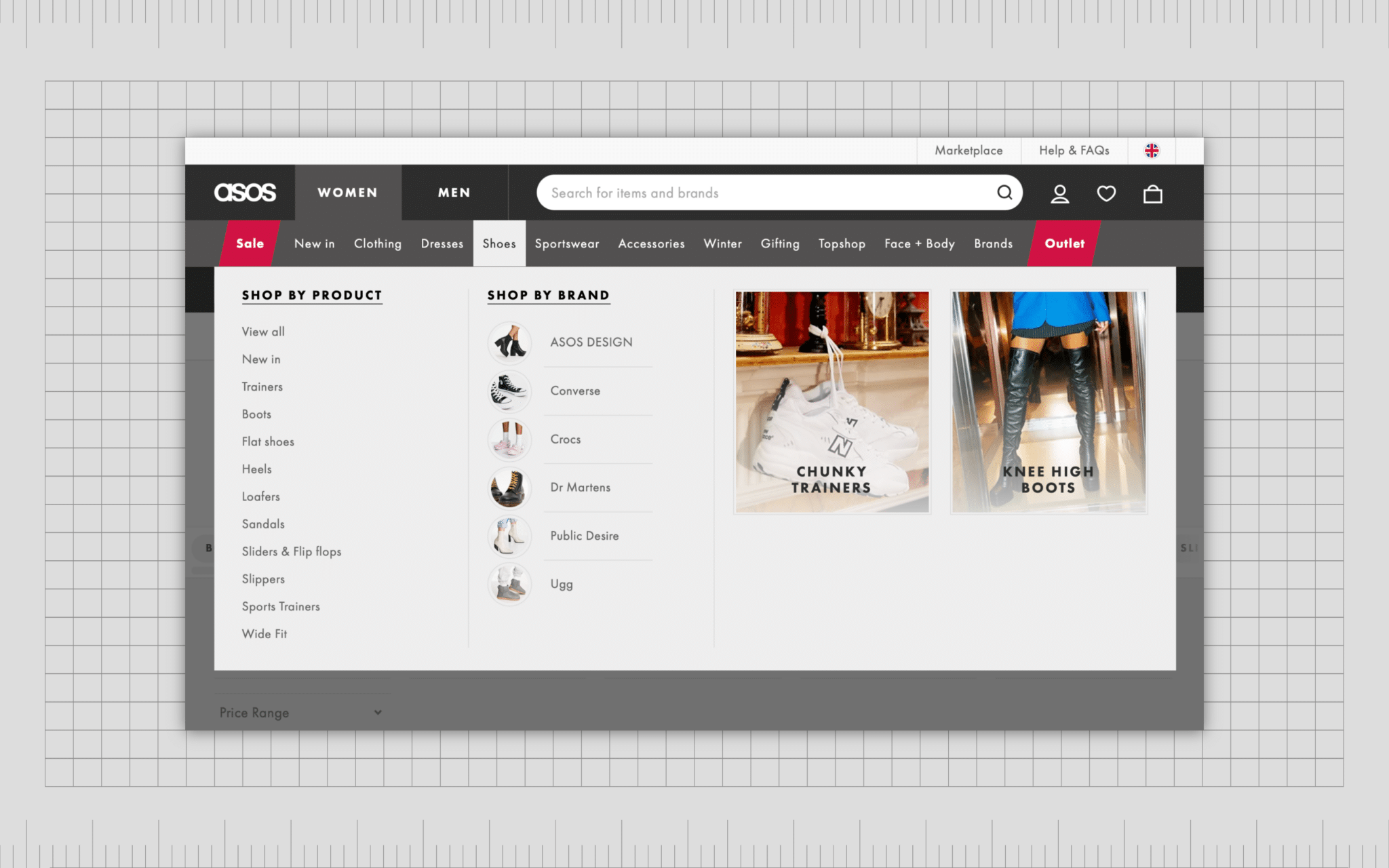Image resolution: width=1389 pixels, height=868 pixels.
Task: Click the Flat shoes link
Action: [268, 441]
